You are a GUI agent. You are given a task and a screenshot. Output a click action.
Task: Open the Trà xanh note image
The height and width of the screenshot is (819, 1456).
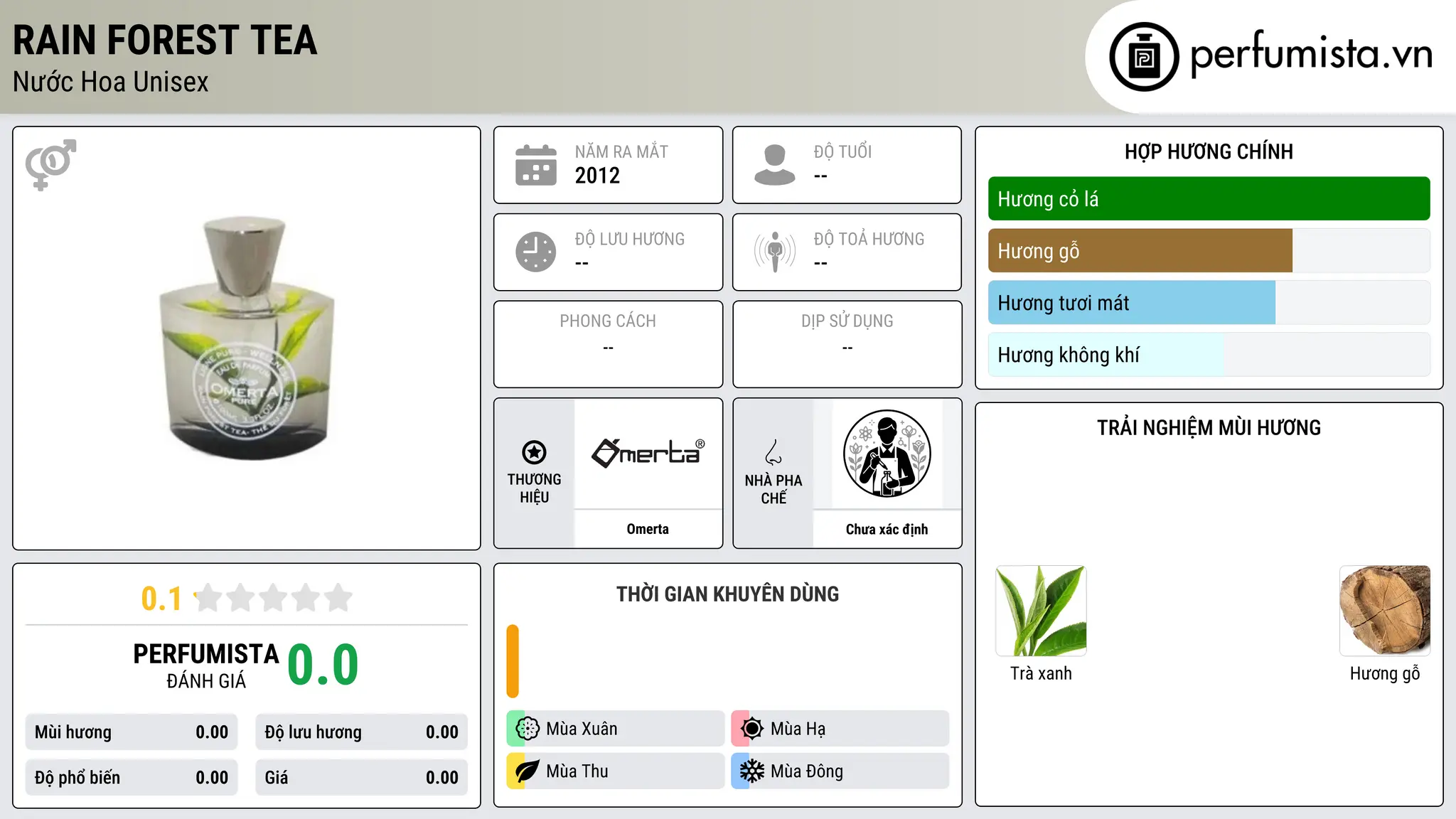tap(1041, 611)
